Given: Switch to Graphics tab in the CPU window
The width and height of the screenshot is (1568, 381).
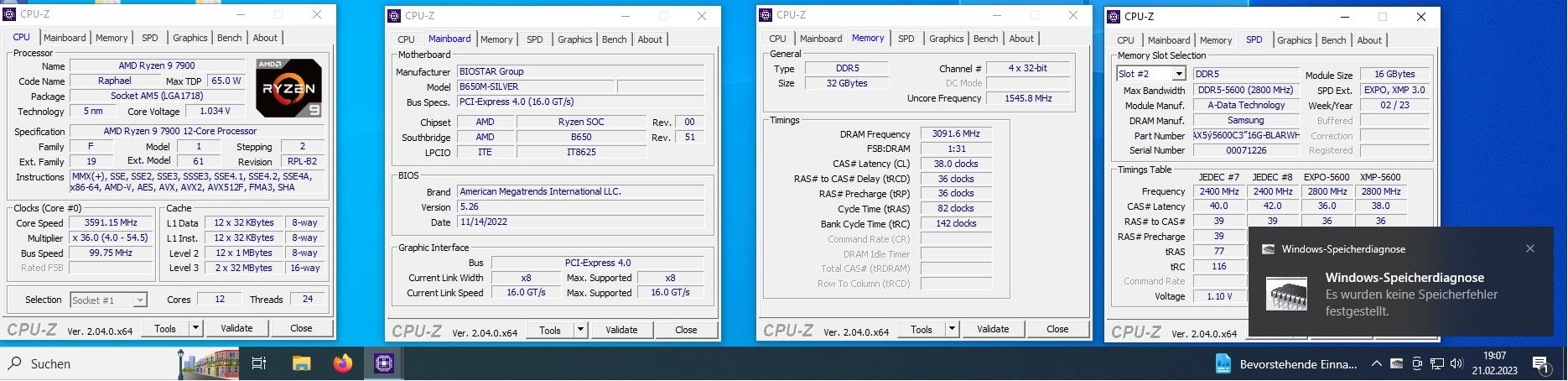Looking at the screenshot, I should click(x=190, y=38).
